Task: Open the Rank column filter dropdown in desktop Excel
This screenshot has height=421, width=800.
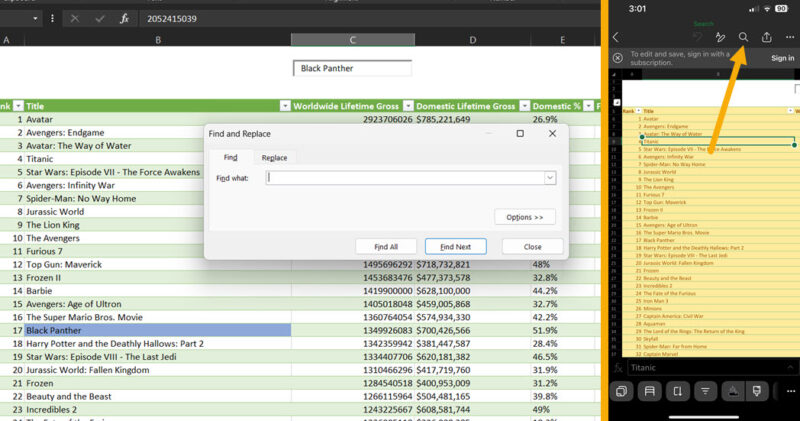Action: [18, 106]
